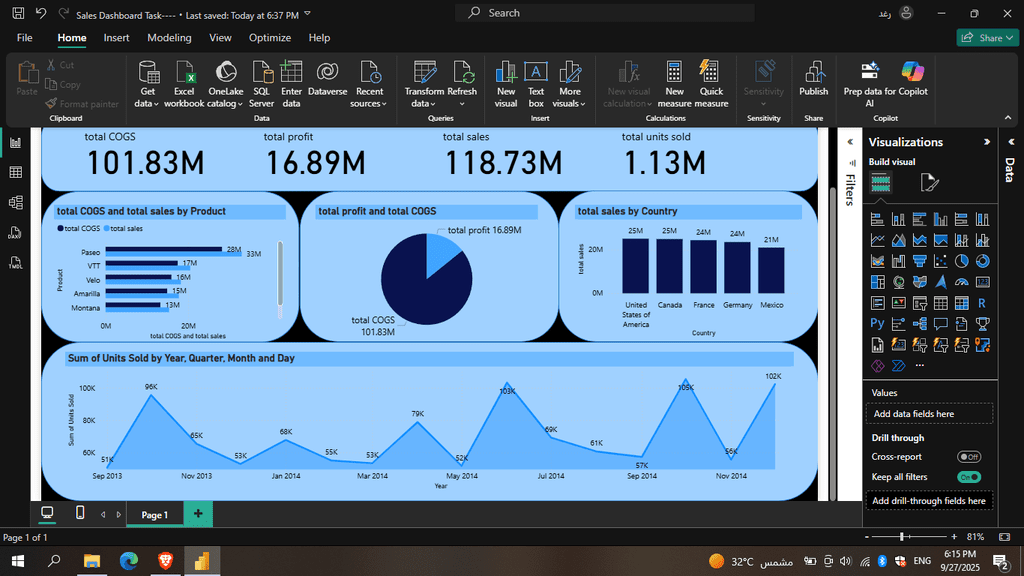
Task: Click the Share button
Action: click(980, 38)
